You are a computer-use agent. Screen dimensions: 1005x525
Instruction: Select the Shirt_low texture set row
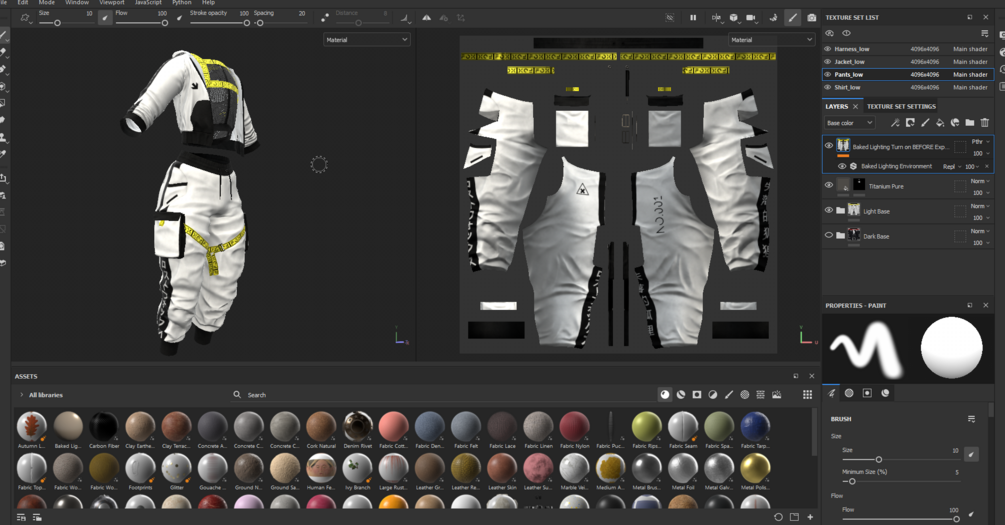(908, 87)
